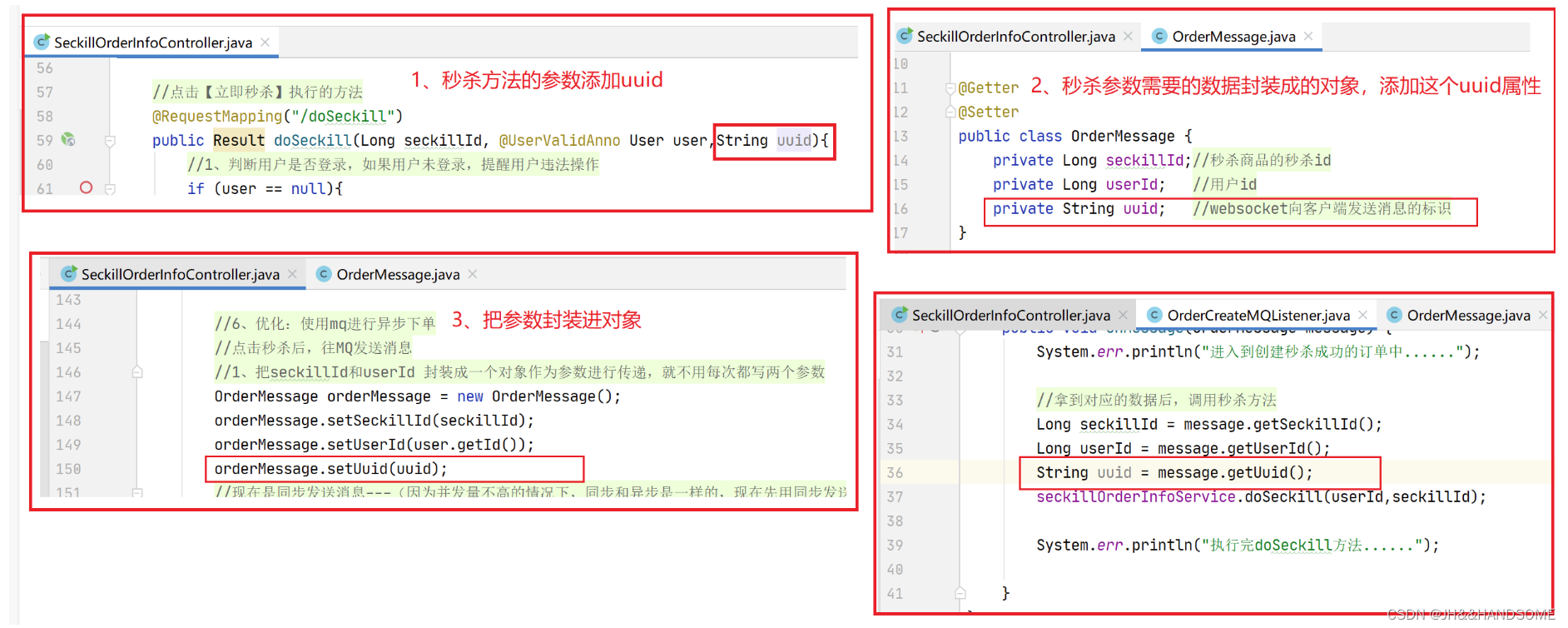The height and width of the screenshot is (628, 1568).
Task: Close the OrderMessage.java tab above line 143
Action: tap(473, 274)
